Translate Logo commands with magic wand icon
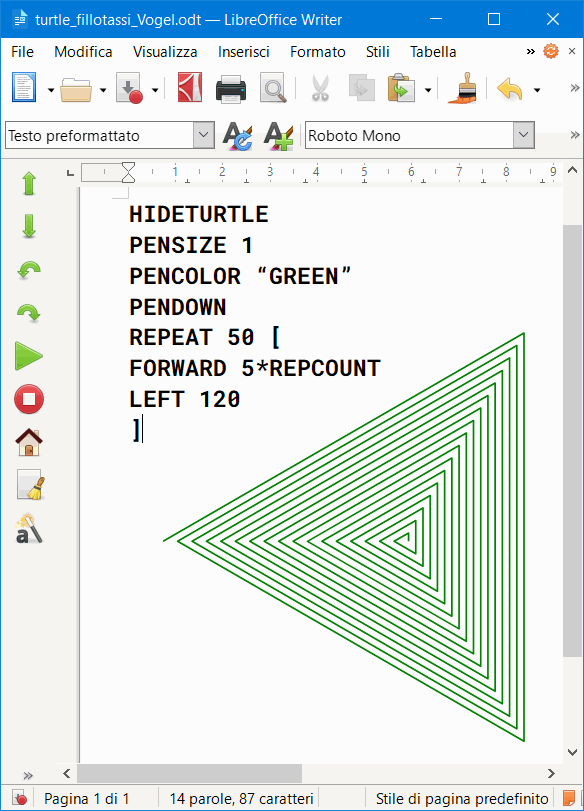 click(x=28, y=529)
